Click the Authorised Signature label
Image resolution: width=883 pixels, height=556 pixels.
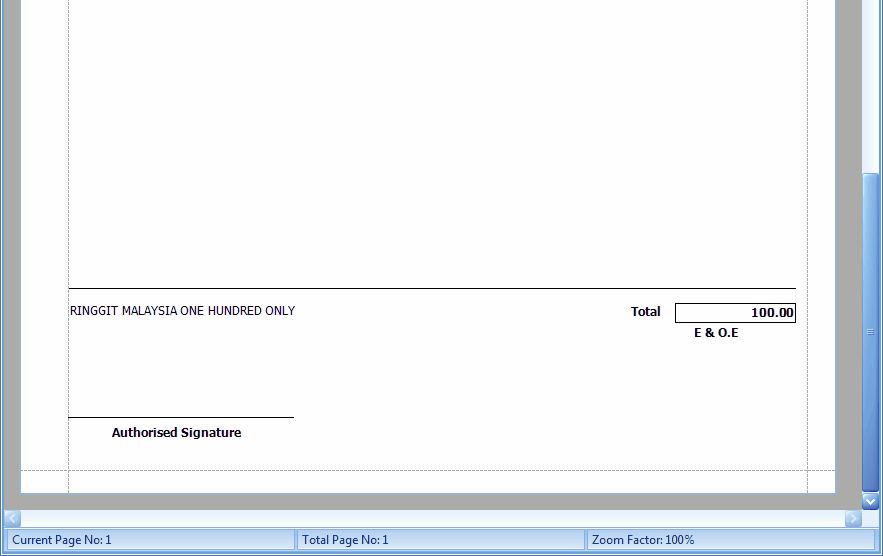(176, 433)
